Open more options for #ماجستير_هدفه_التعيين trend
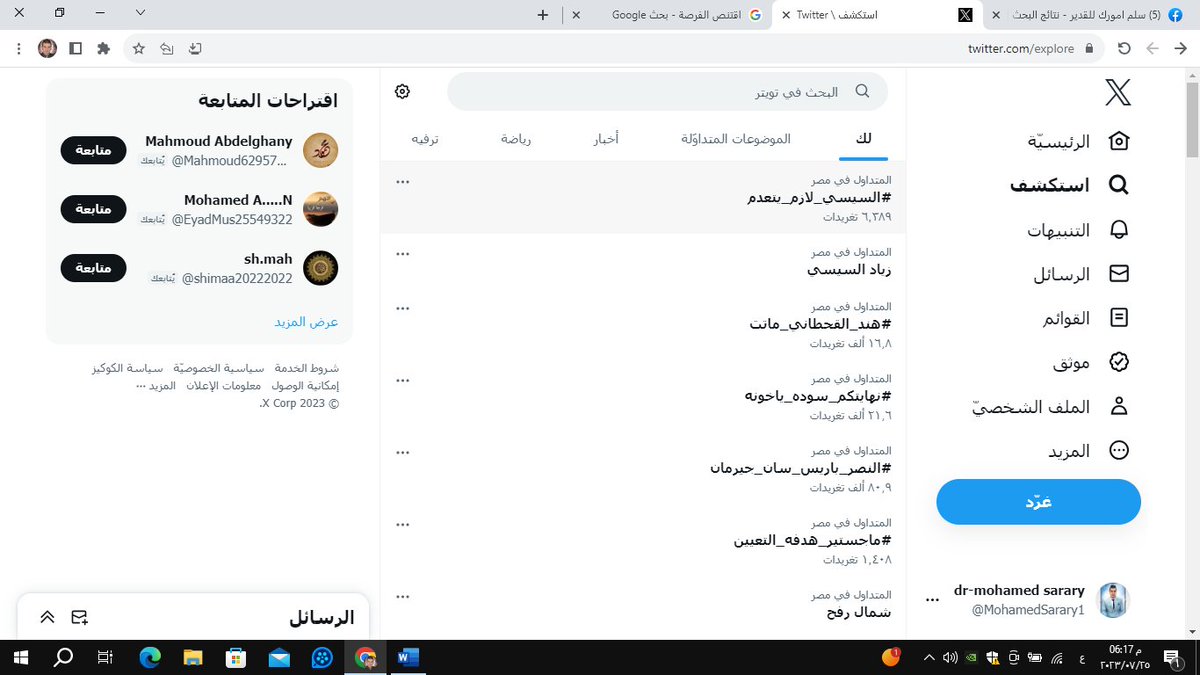 coord(403,524)
